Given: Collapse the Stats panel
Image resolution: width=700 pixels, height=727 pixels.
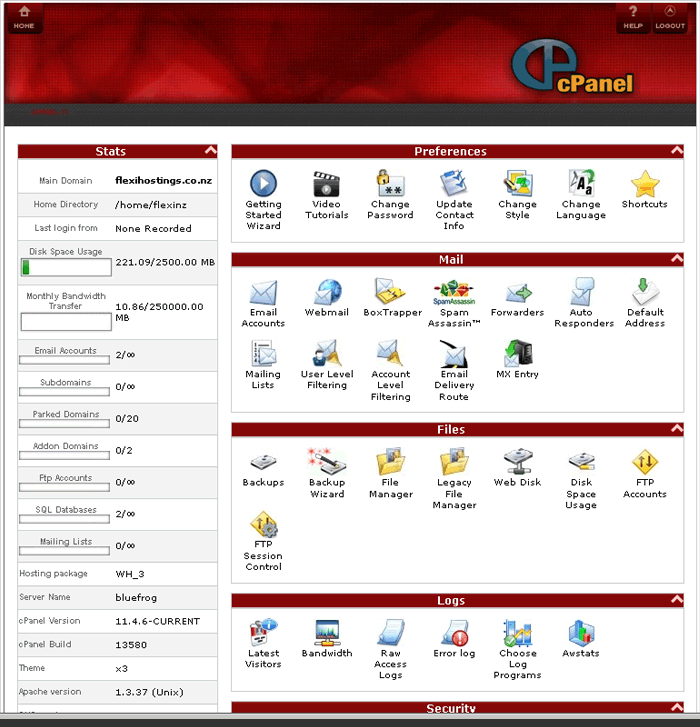Looking at the screenshot, I should coord(210,151).
